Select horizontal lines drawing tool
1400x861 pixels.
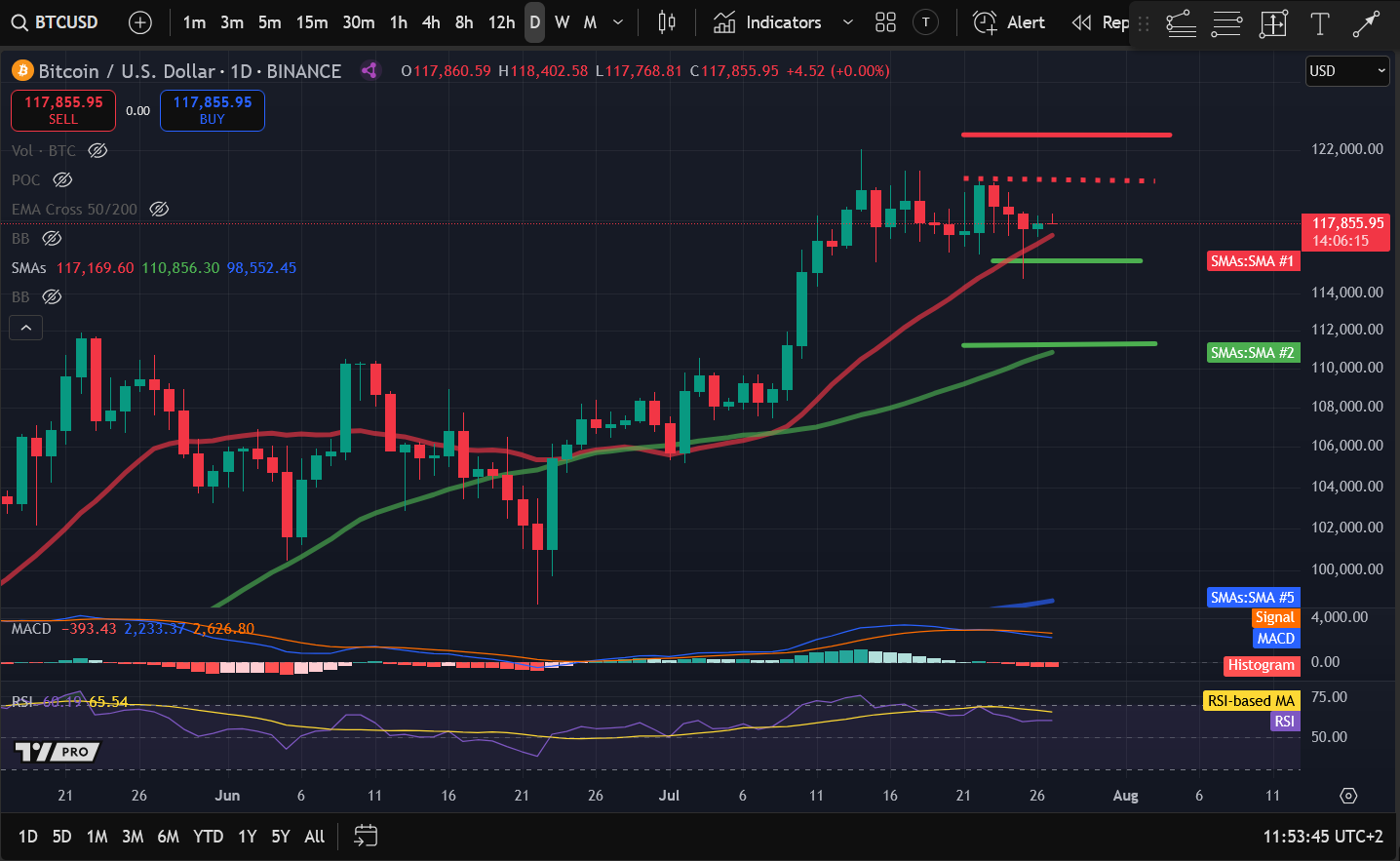pyautogui.click(x=1226, y=23)
